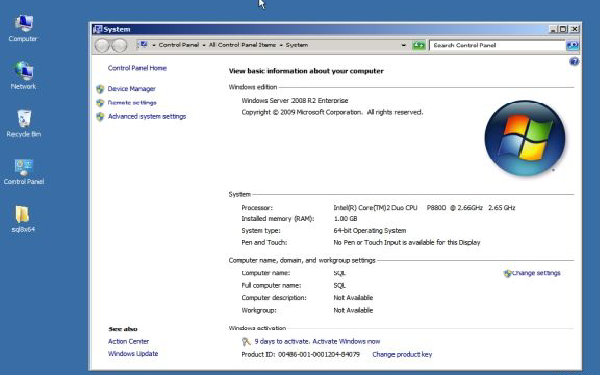Viewport: 600px width, 375px height.
Task: Click Change product key link
Action: click(402, 354)
